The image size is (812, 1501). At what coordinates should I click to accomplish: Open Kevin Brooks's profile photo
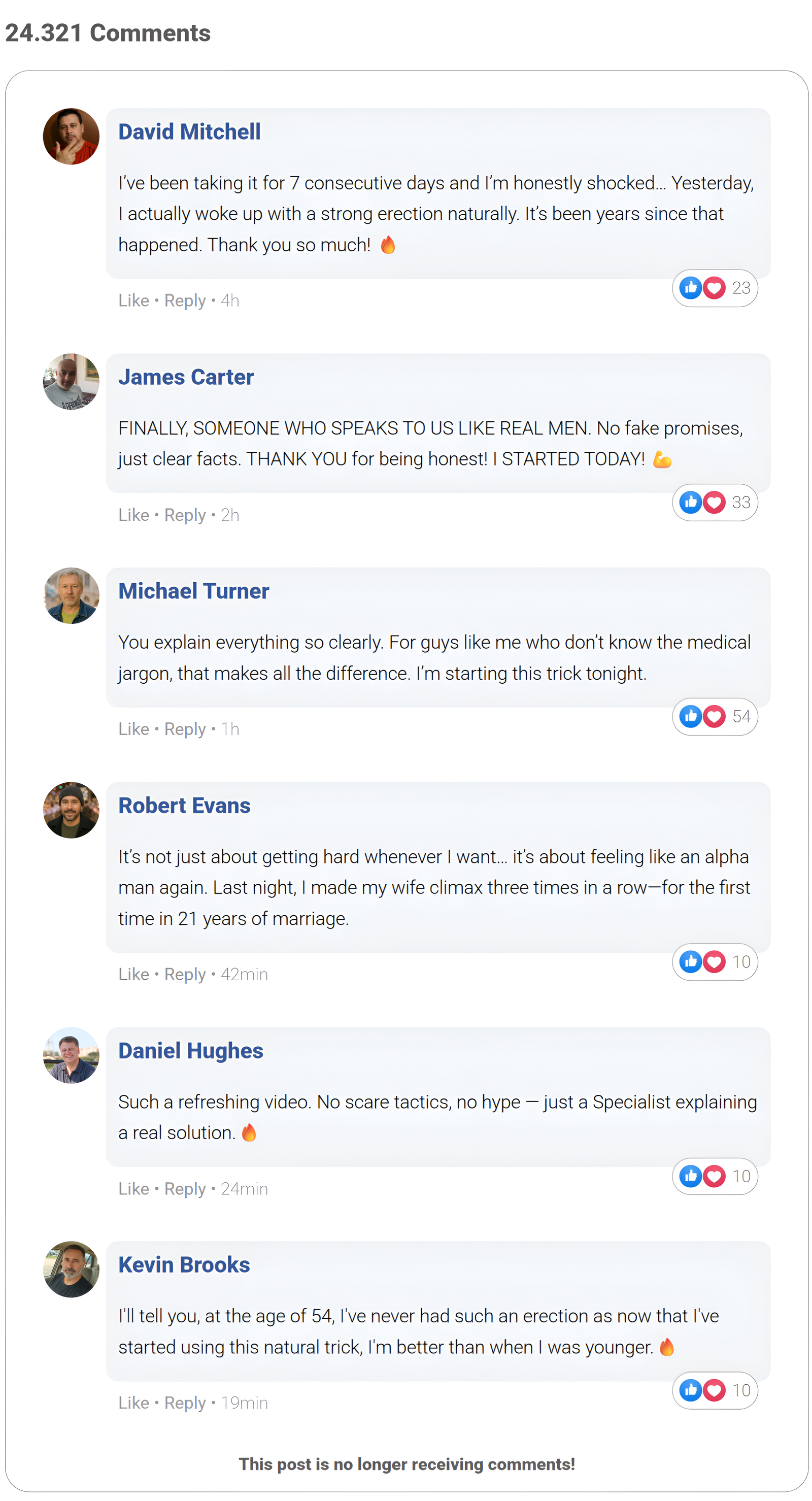click(x=71, y=1269)
